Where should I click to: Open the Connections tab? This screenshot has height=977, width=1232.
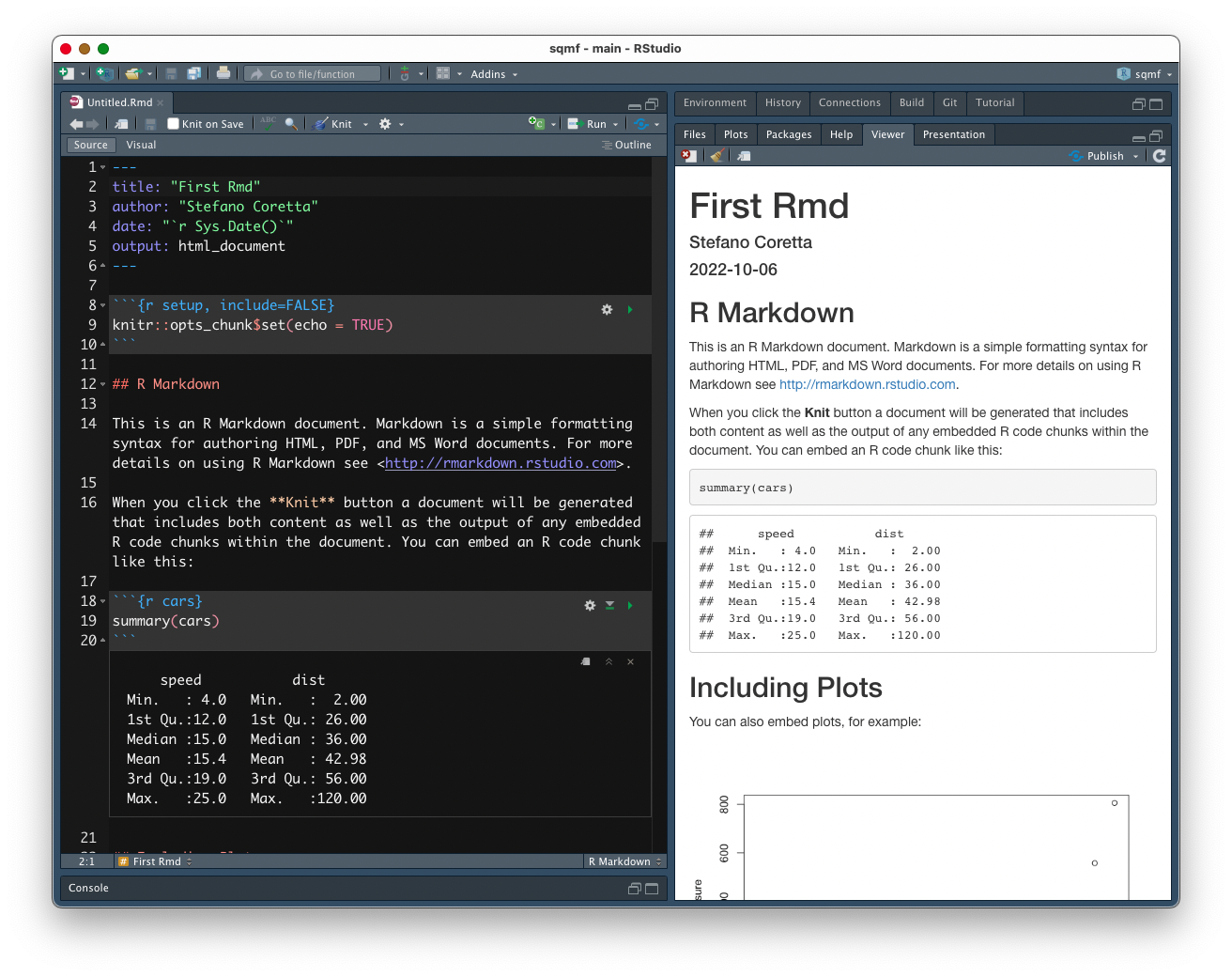coord(850,102)
